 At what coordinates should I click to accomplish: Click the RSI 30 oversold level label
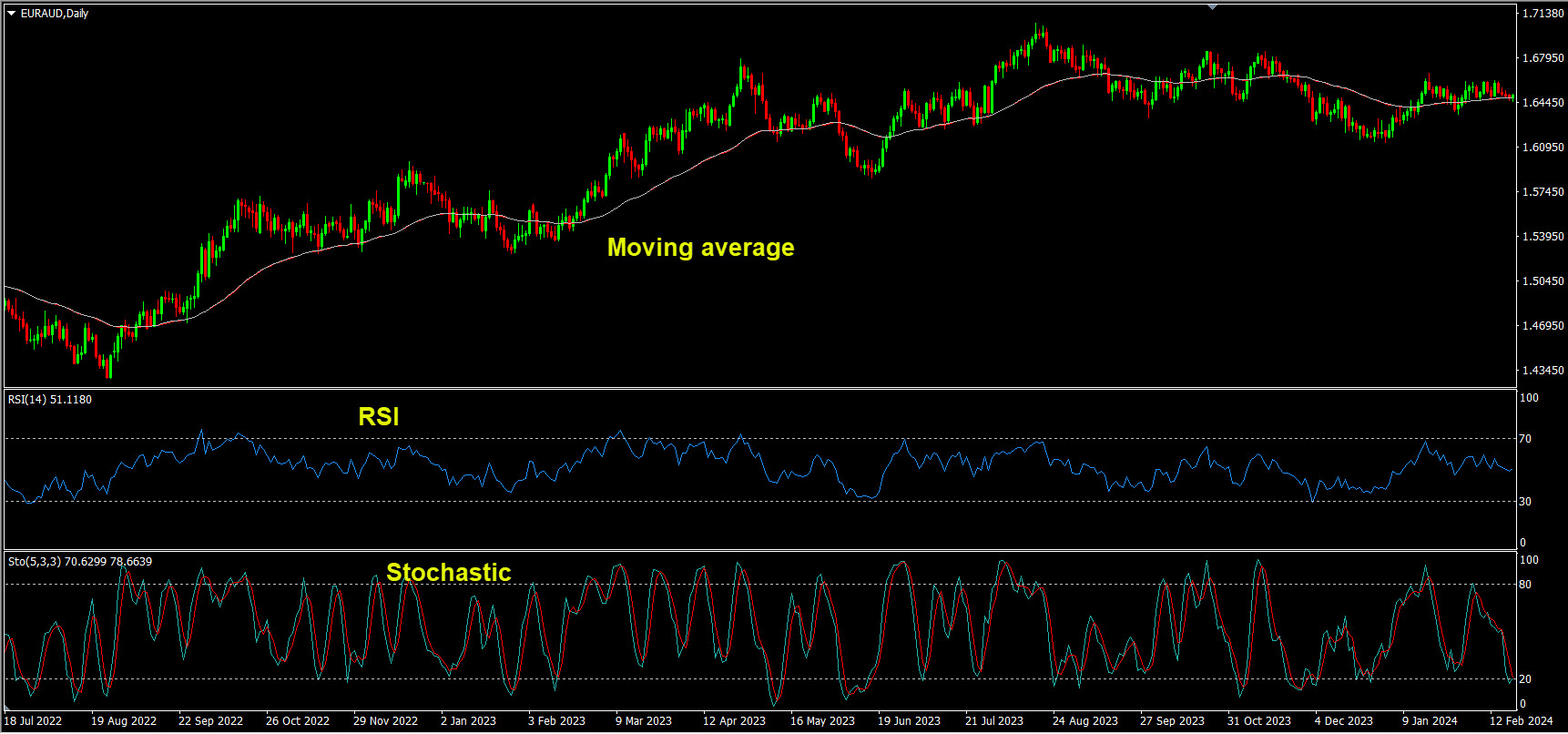1525,502
